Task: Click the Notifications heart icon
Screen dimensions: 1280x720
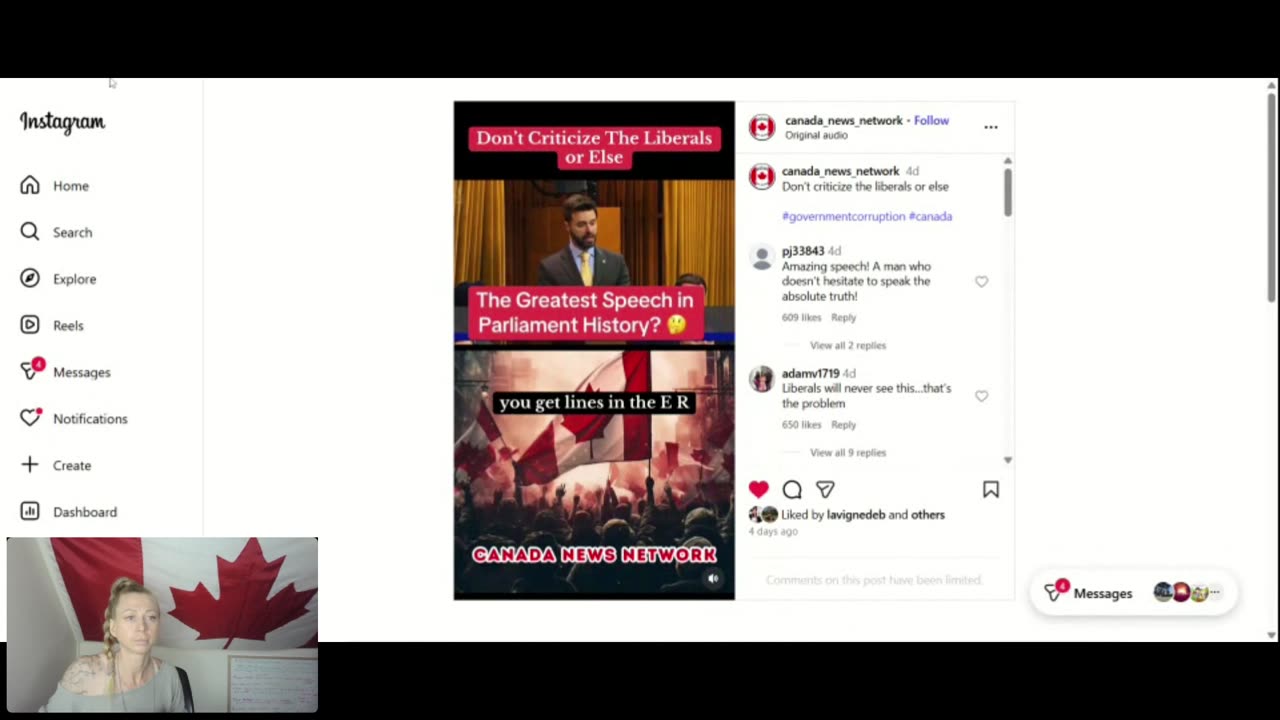Action: [31, 417]
